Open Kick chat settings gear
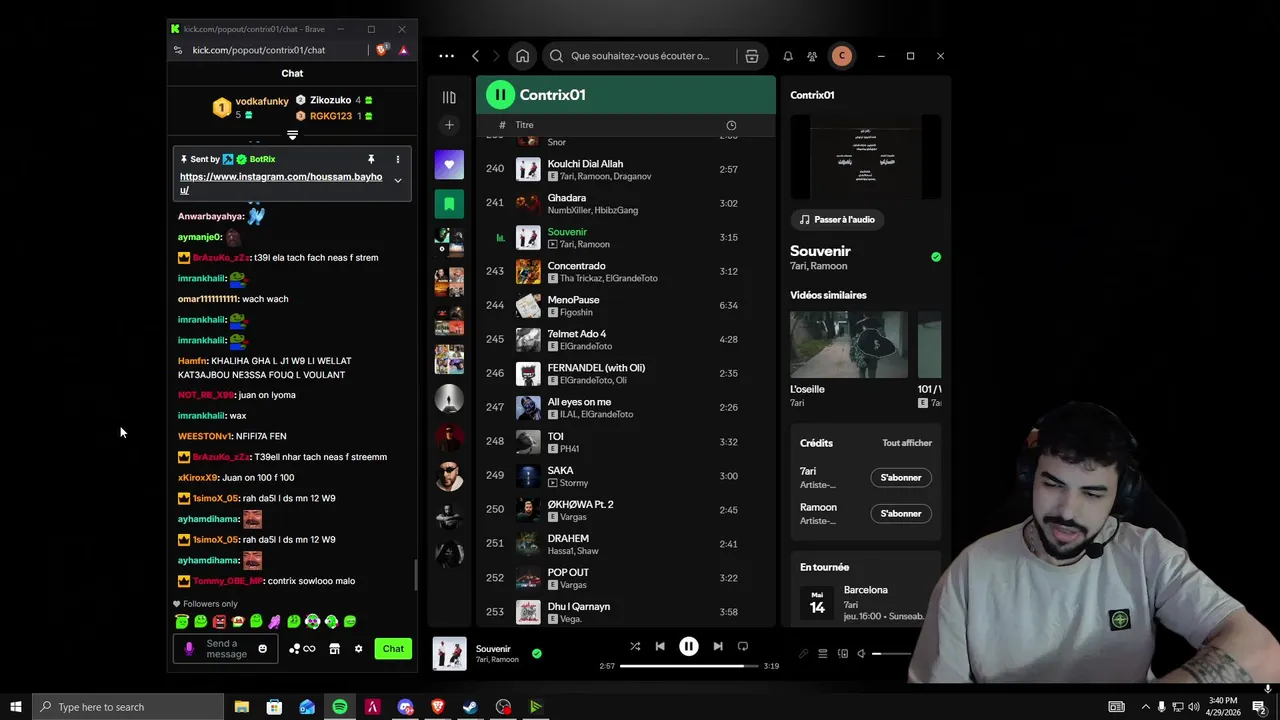 (x=358, y=649)
